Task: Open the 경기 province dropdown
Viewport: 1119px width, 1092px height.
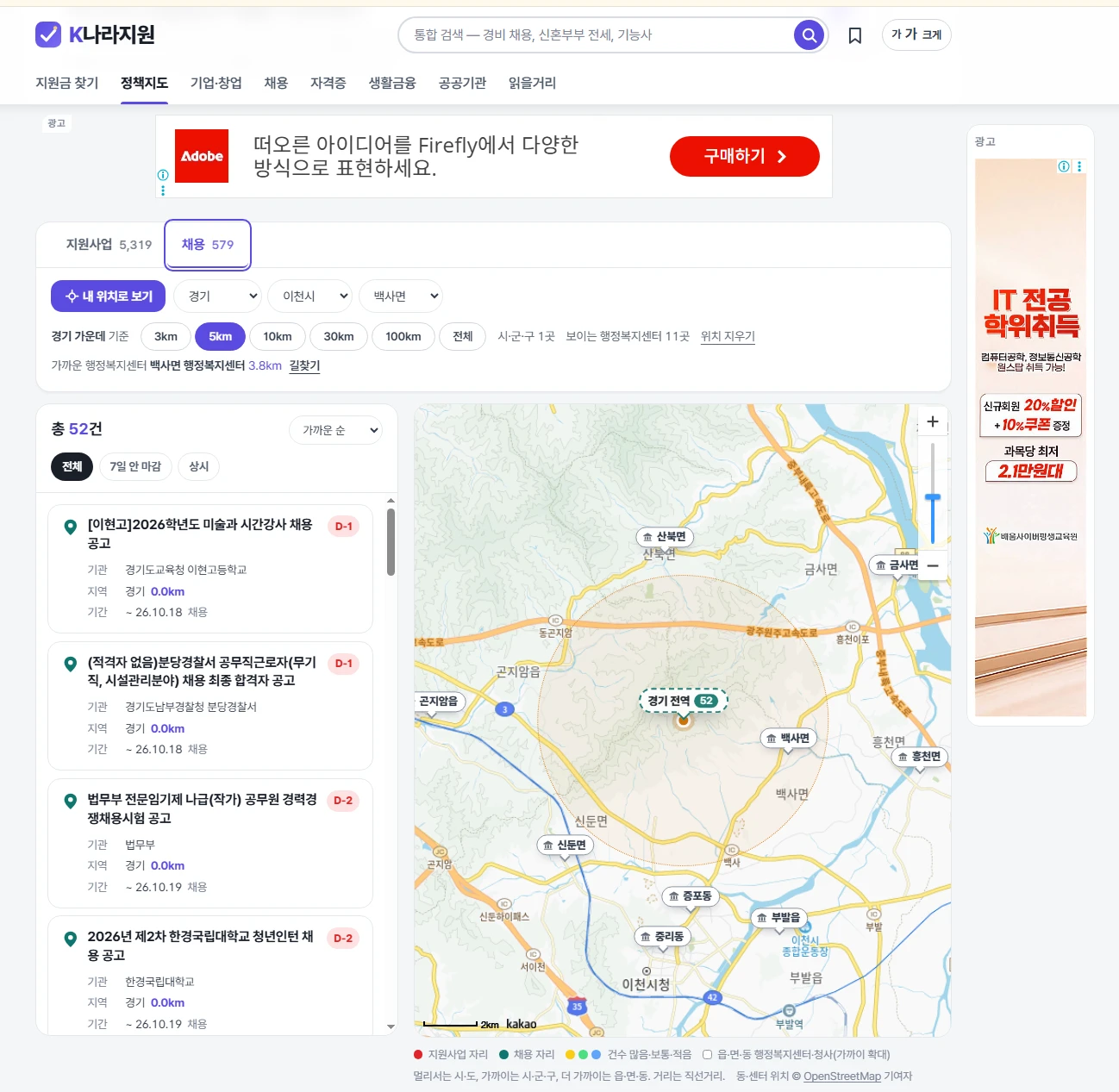Action: point(218,296)
